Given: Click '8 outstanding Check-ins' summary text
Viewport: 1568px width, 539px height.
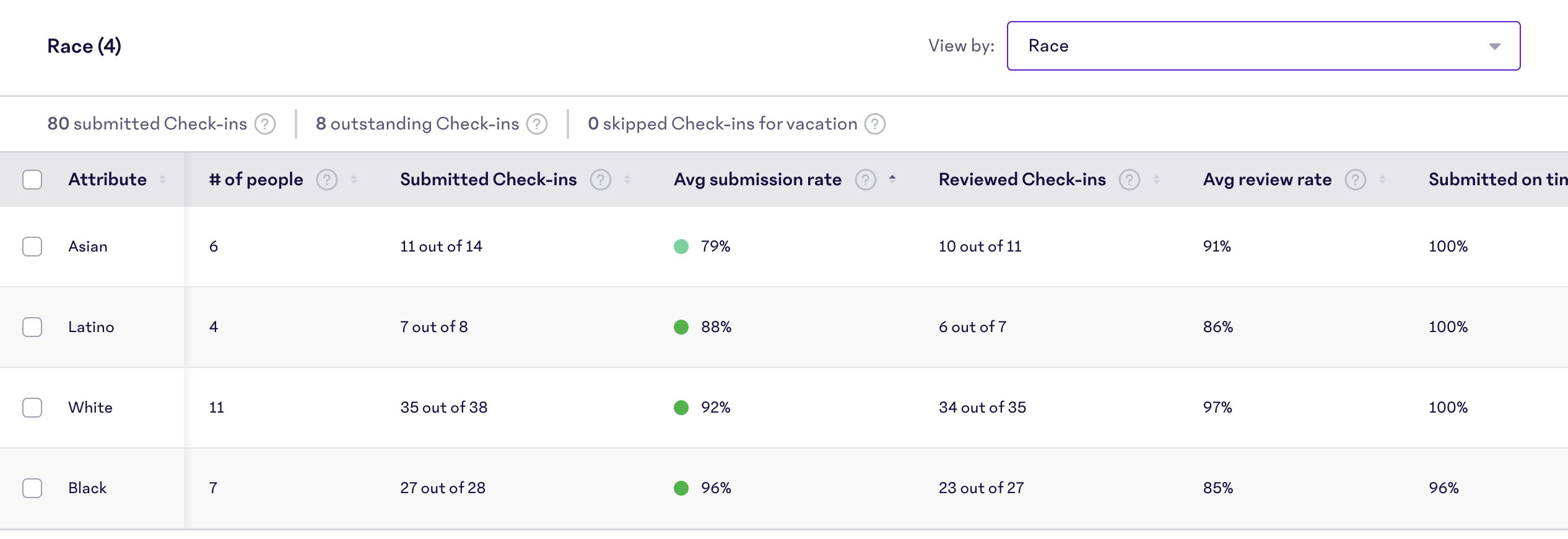Looking at the screenshot, I should 417,124.
